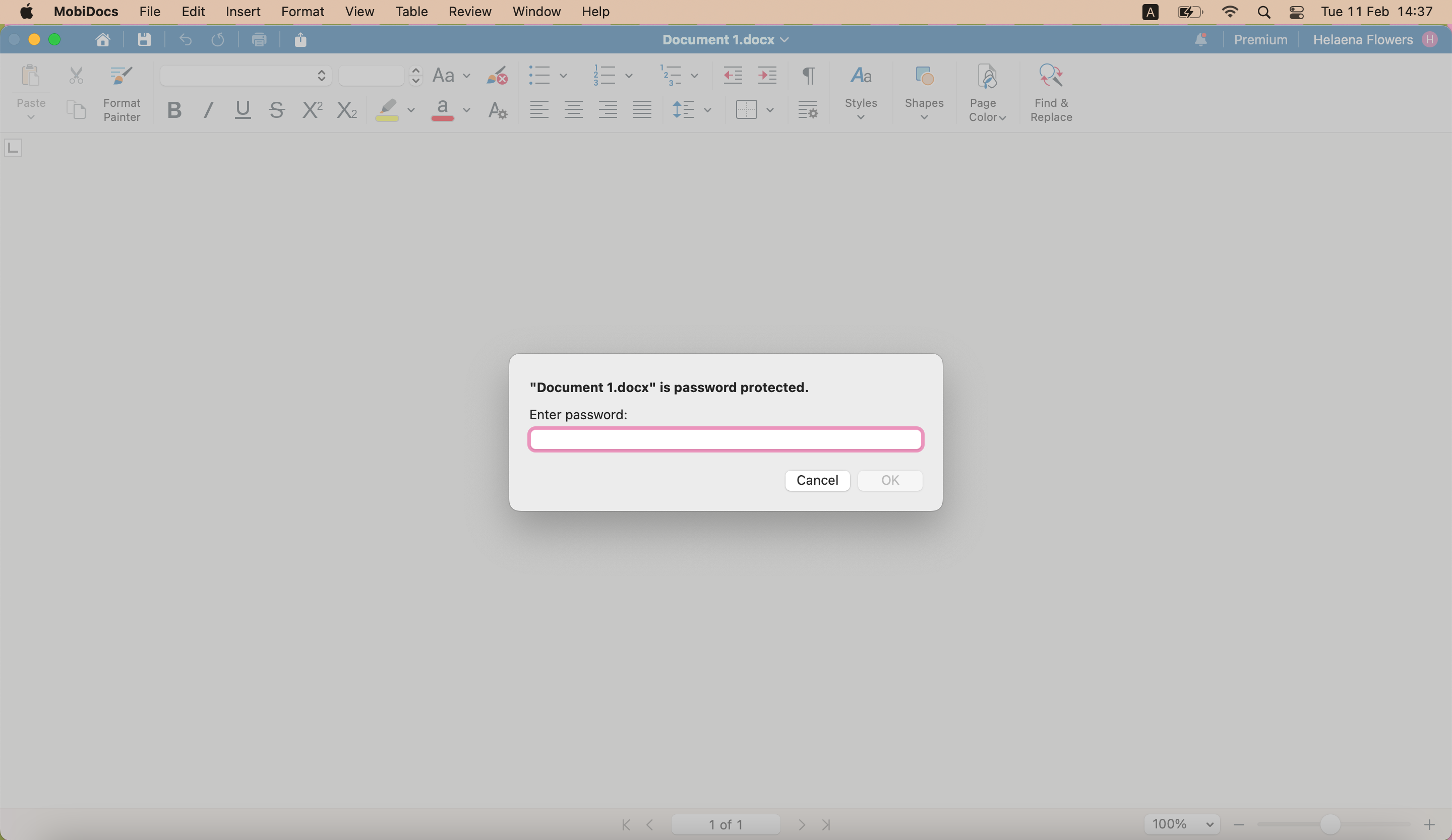Image resolution: width=1452 pixels, height=840 pixels.
Task: Expand the line spacing dropdown arrow
Action: (707, 109)
